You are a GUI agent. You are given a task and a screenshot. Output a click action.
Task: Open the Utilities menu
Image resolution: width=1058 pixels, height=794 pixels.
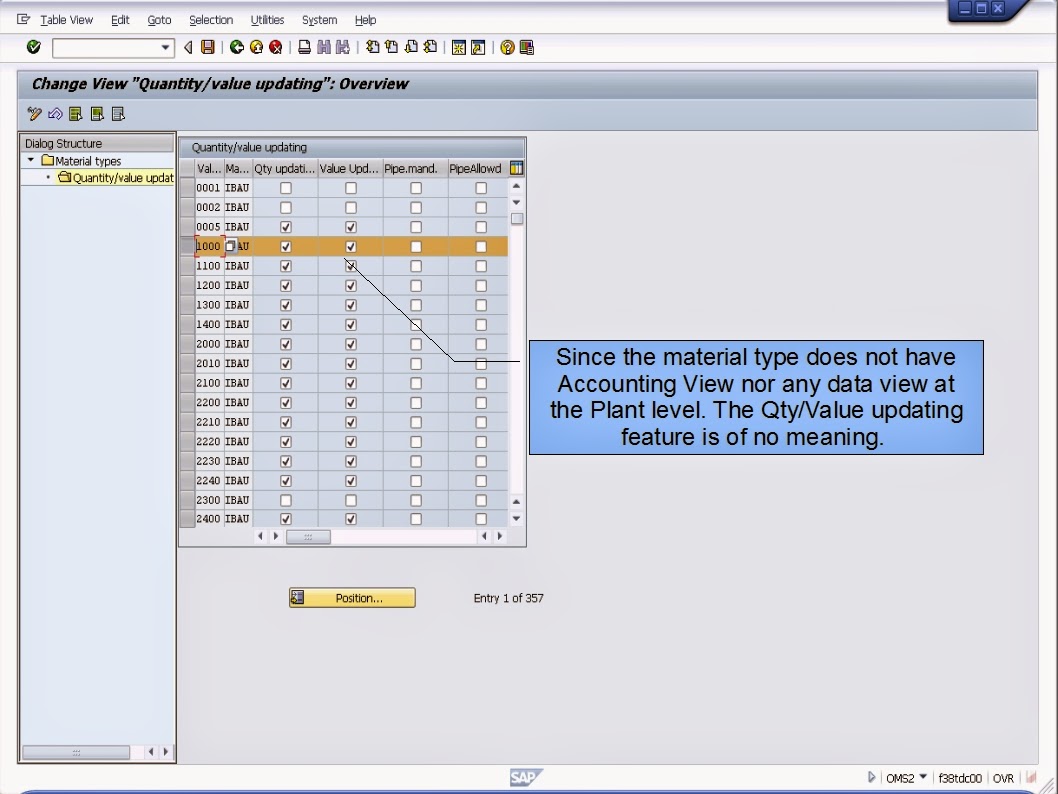point(267,19)
